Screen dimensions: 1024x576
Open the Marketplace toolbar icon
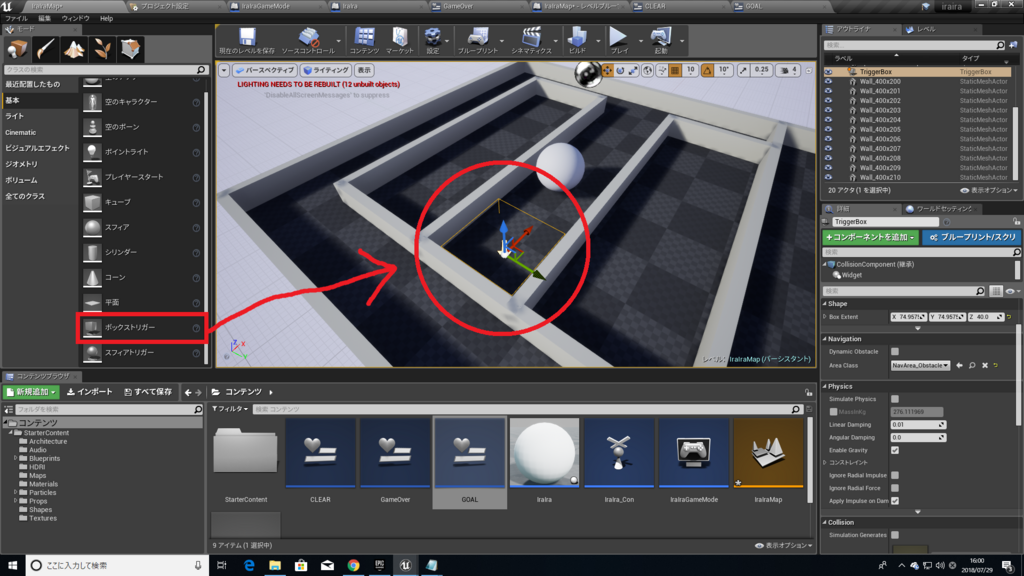coord(400,40)
